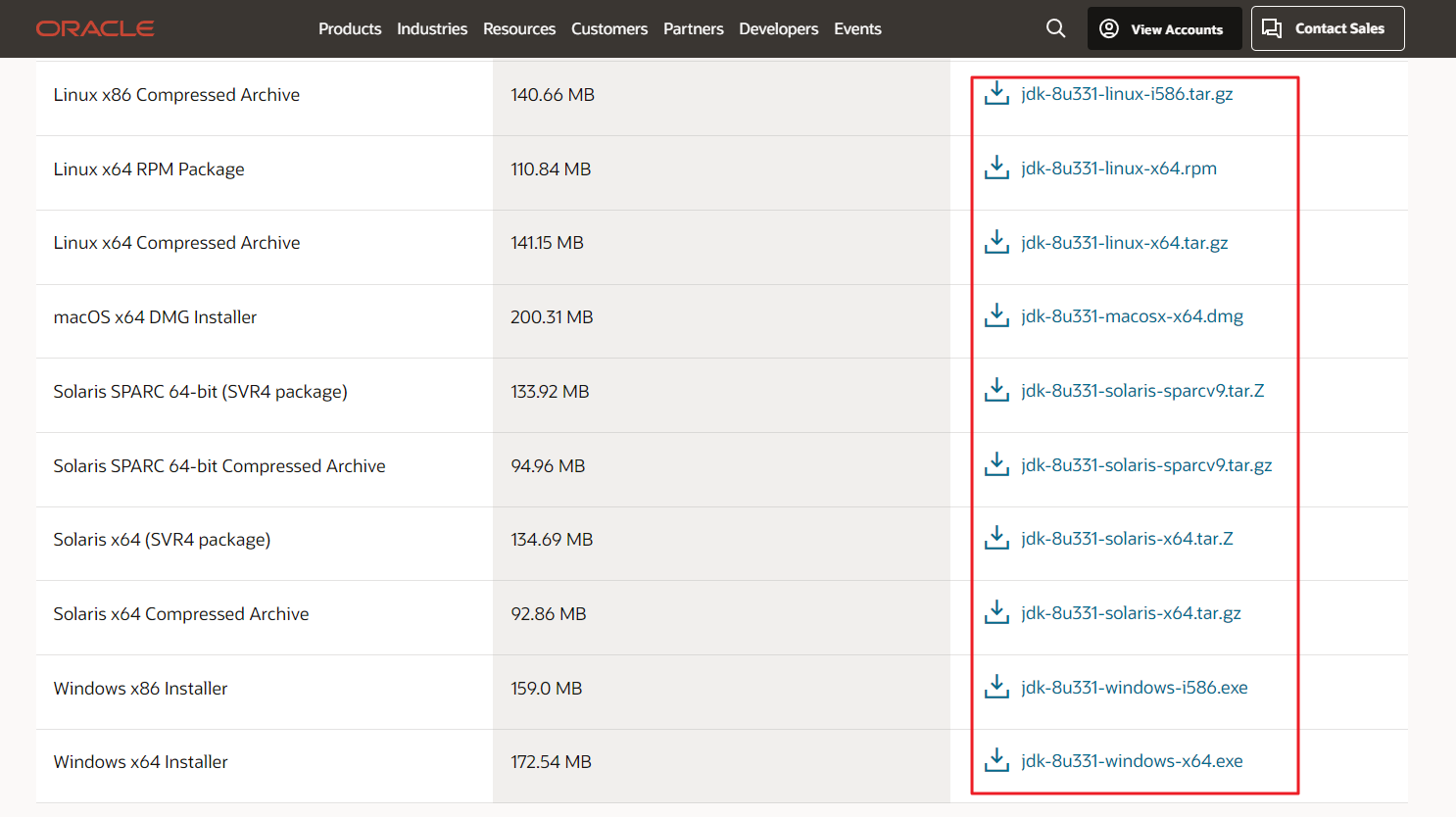Select the macOS x64 DMG Installer text

[155, 317]
